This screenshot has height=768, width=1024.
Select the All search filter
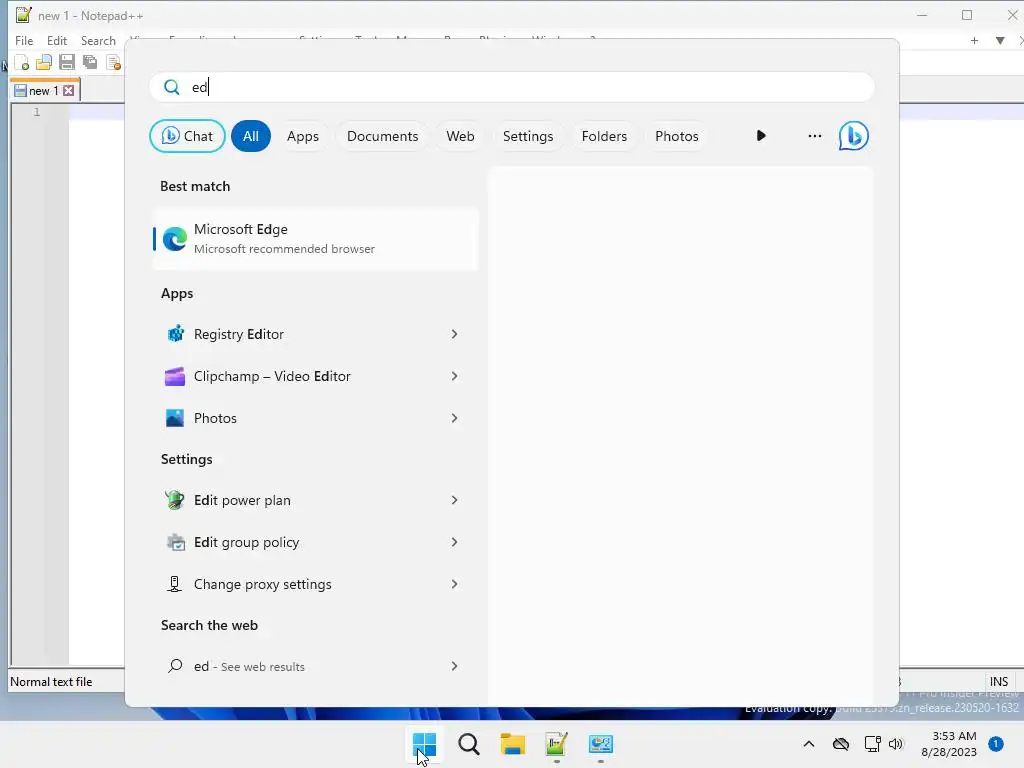click(x=251, y=136)
